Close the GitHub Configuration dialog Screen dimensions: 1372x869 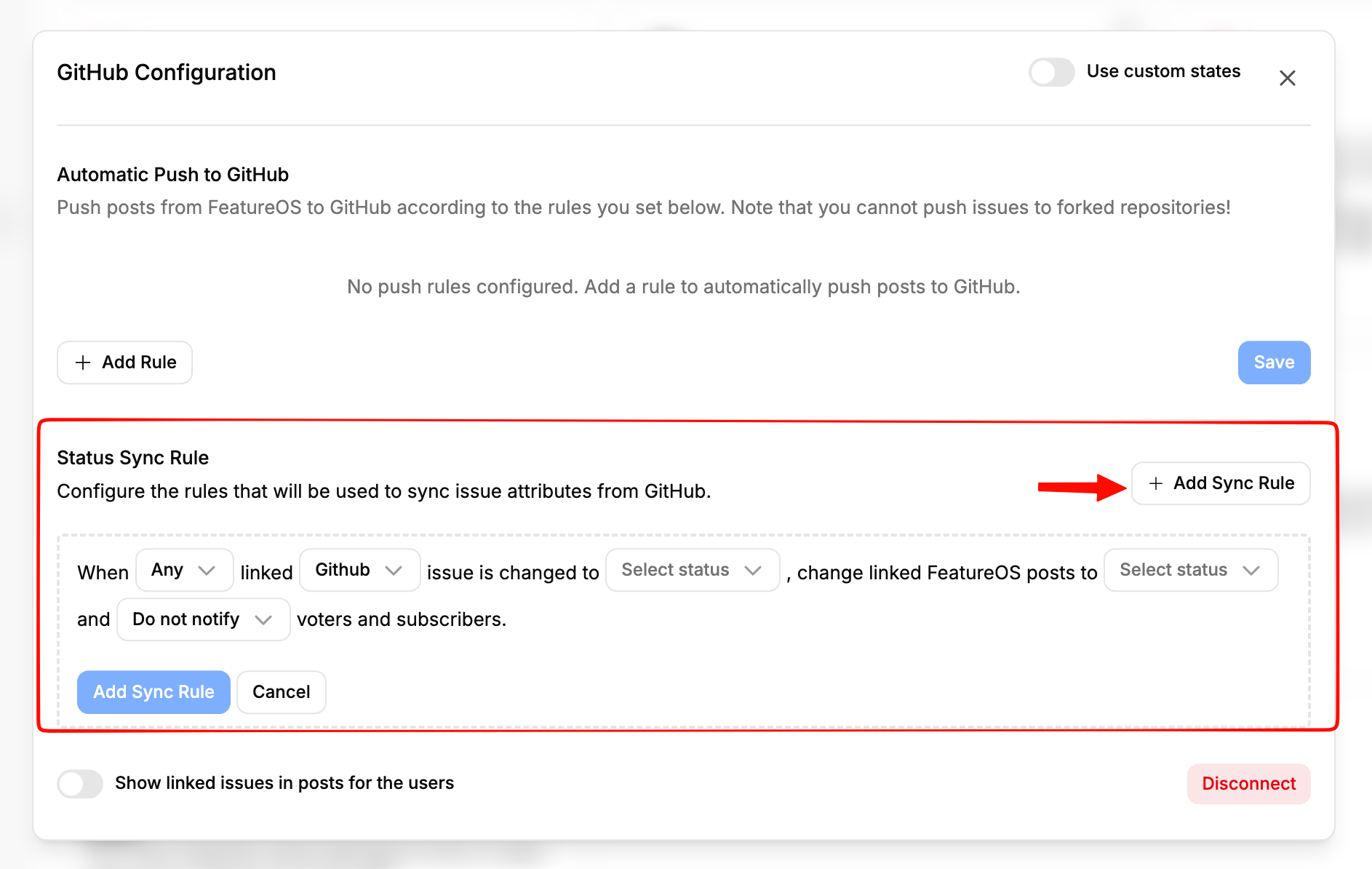[1287, 78]
